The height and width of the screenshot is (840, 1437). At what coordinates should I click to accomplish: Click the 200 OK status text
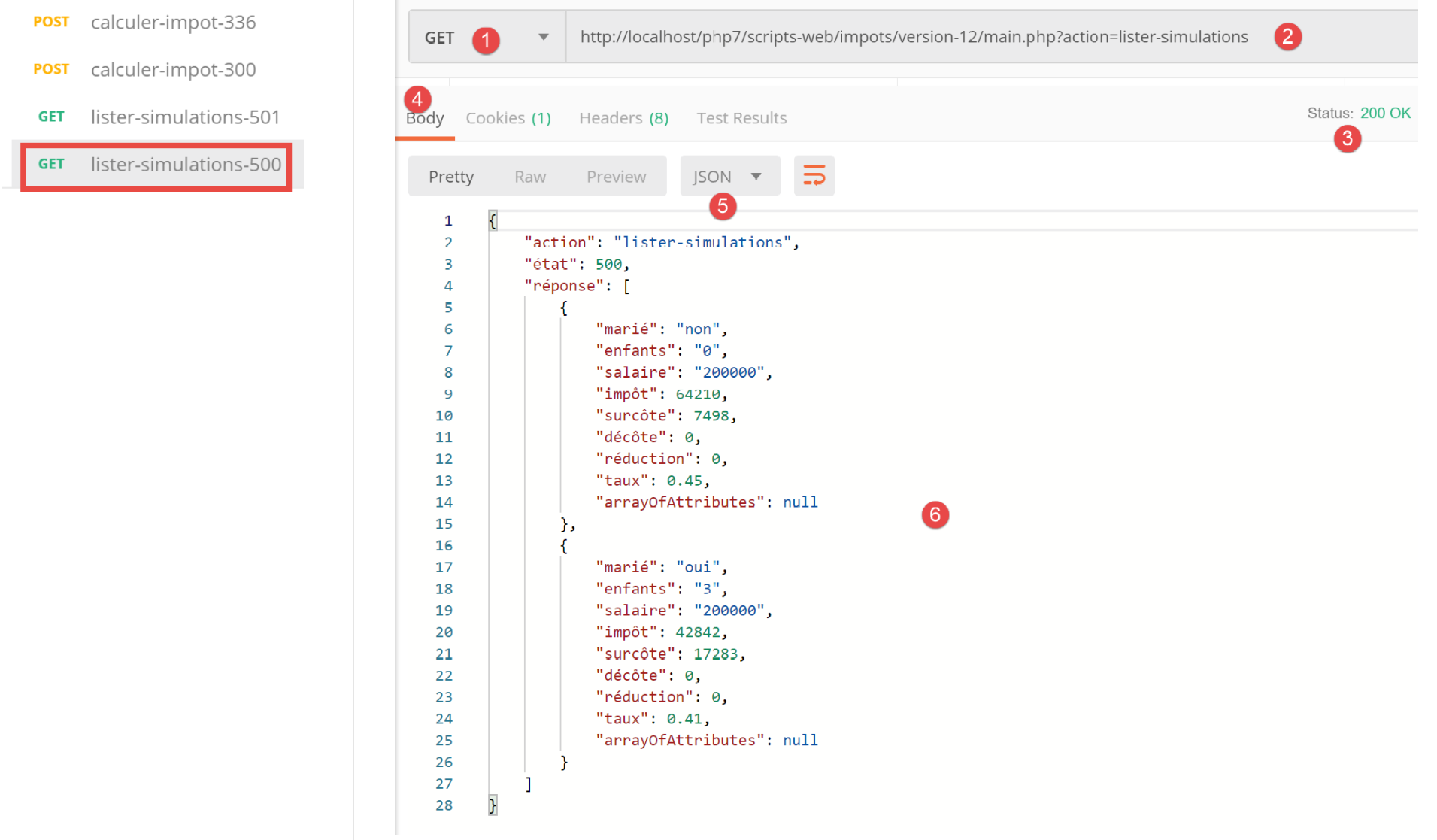click(1384, 113)
